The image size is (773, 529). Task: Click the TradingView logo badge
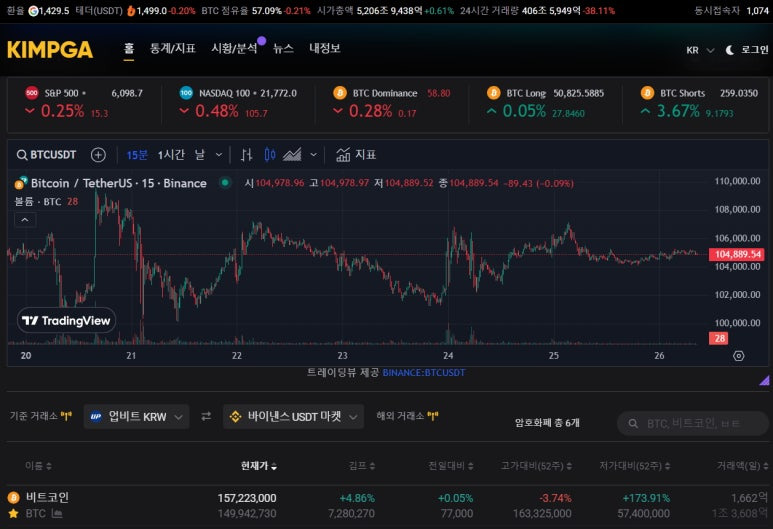(67, 320)
